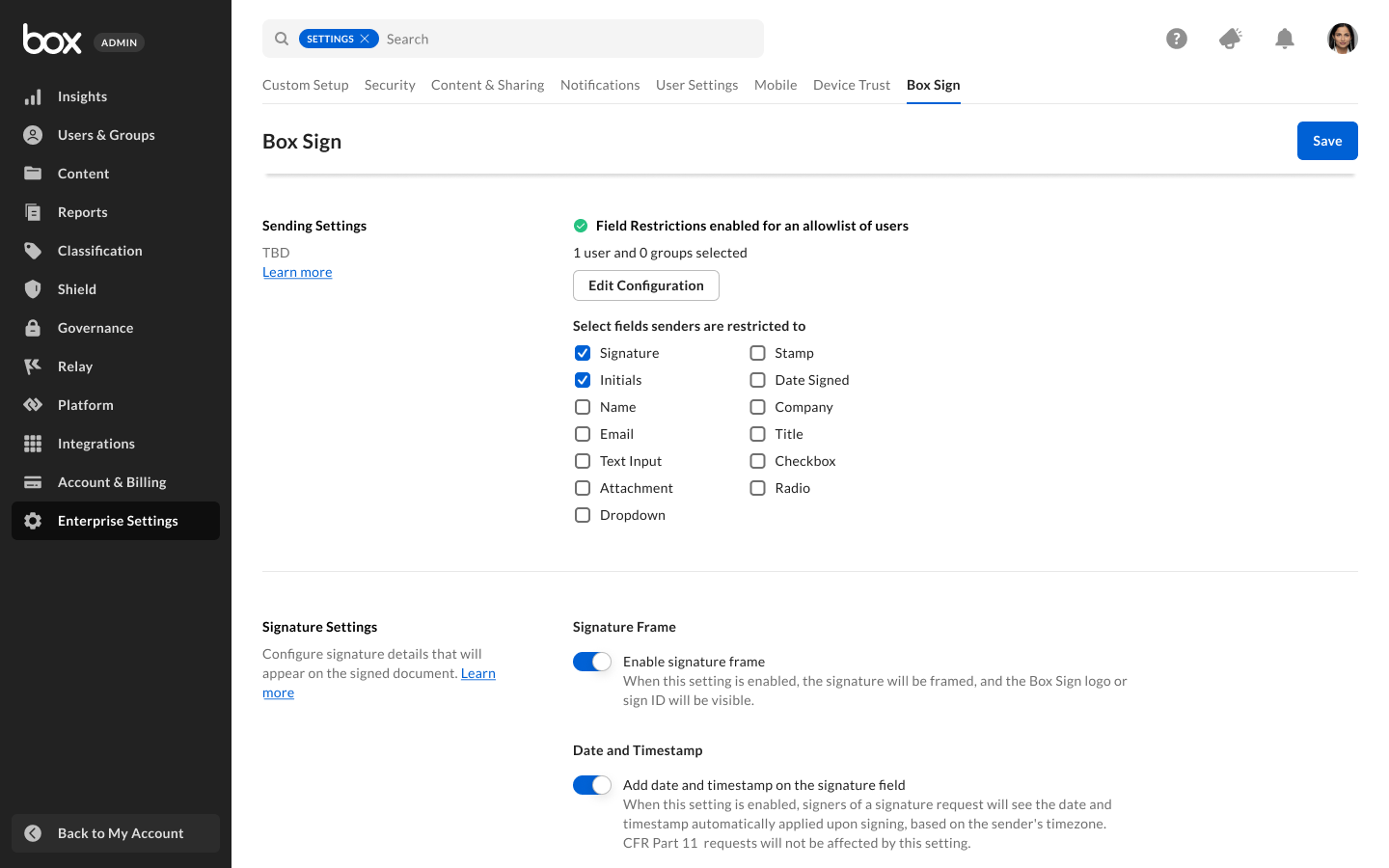
Task: Uncheck the Initials checkbox
Action: click(x=582, y=380)
